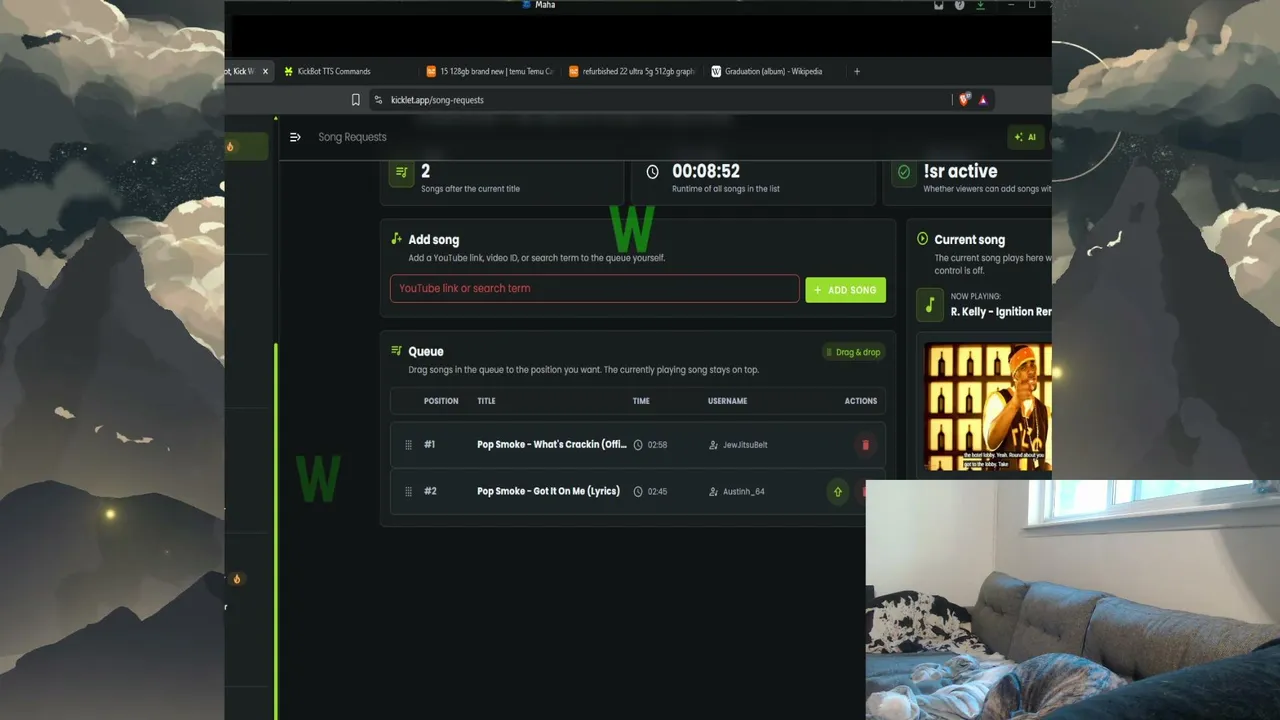The width and height of the screenshot is (1280, 720).
Task: Click the TITLE column header
Action: coord(486,401)
